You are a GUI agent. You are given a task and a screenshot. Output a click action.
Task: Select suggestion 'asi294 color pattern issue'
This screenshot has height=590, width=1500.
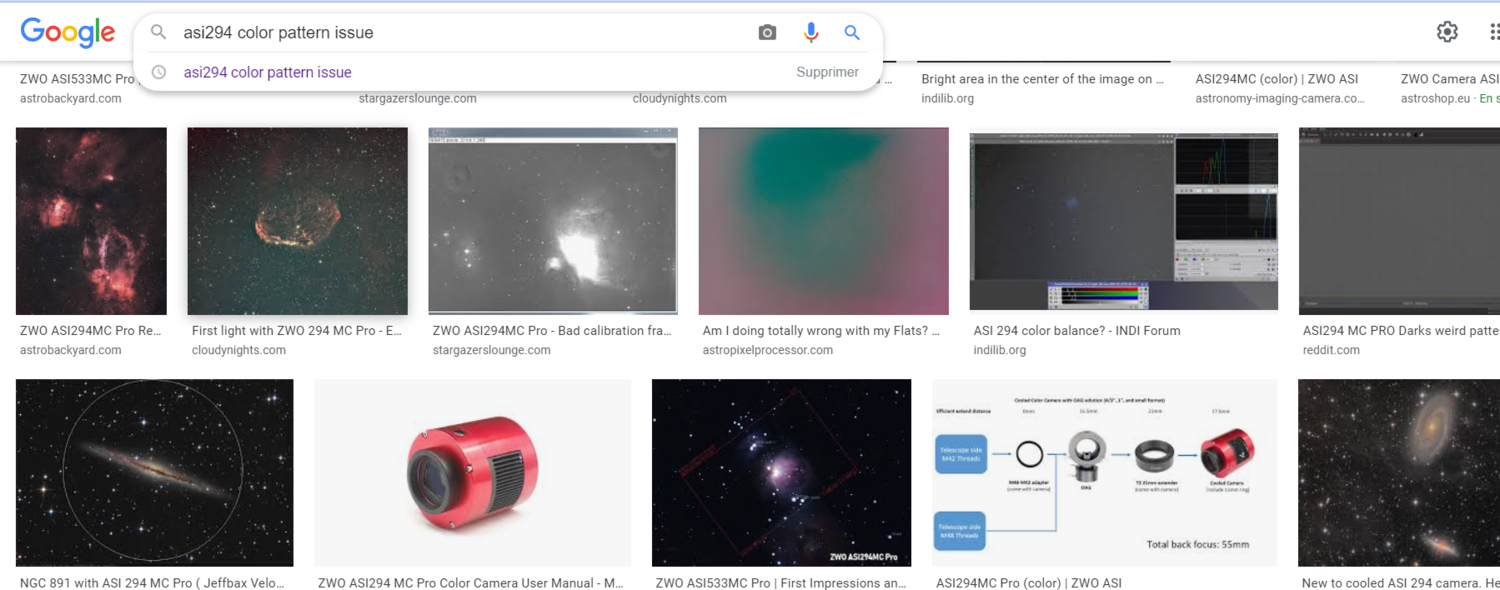(267, 72)
